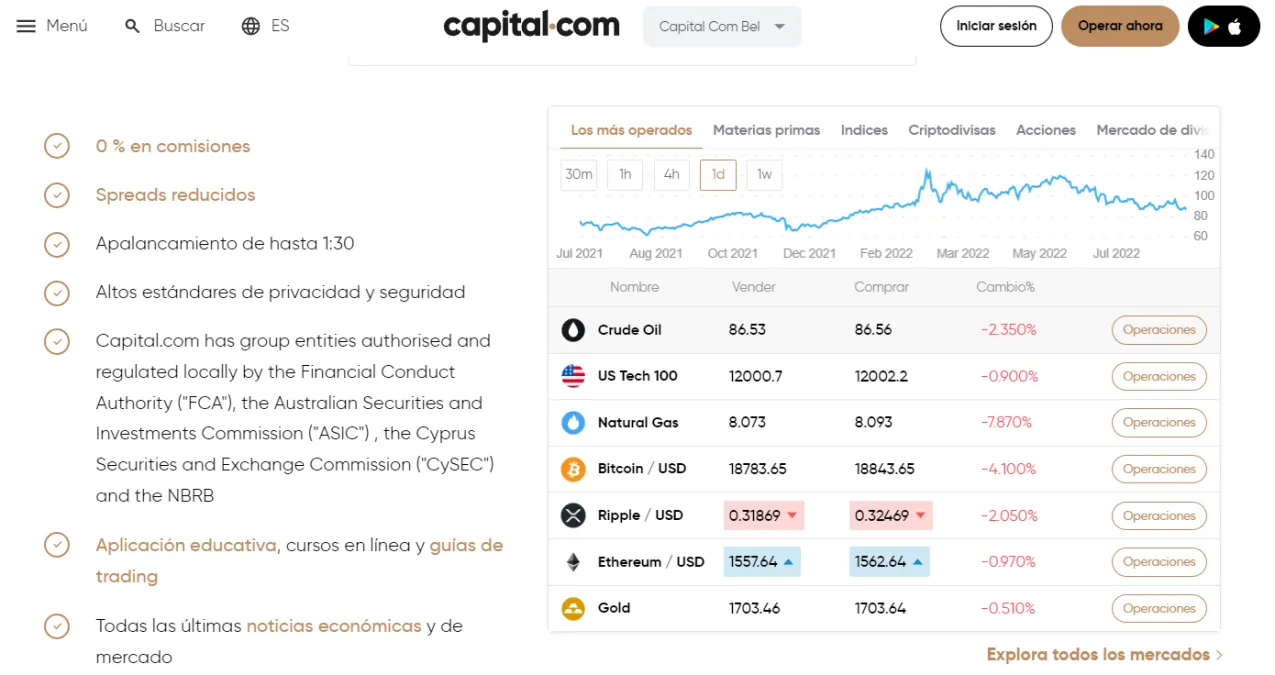The height and width of the screenshot is (675, 1275).
Task: Follow the Explora todos los mercados arrow link
Action: pyautogui.click(x=1105, y=655)
